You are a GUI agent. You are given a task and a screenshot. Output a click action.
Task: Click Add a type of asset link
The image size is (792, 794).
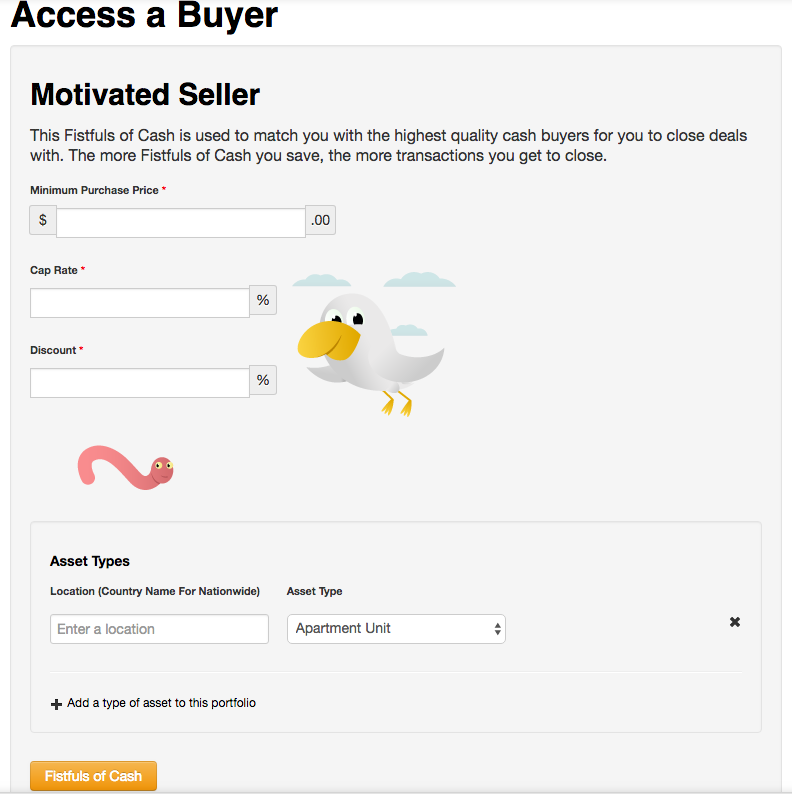coord(161,703)
